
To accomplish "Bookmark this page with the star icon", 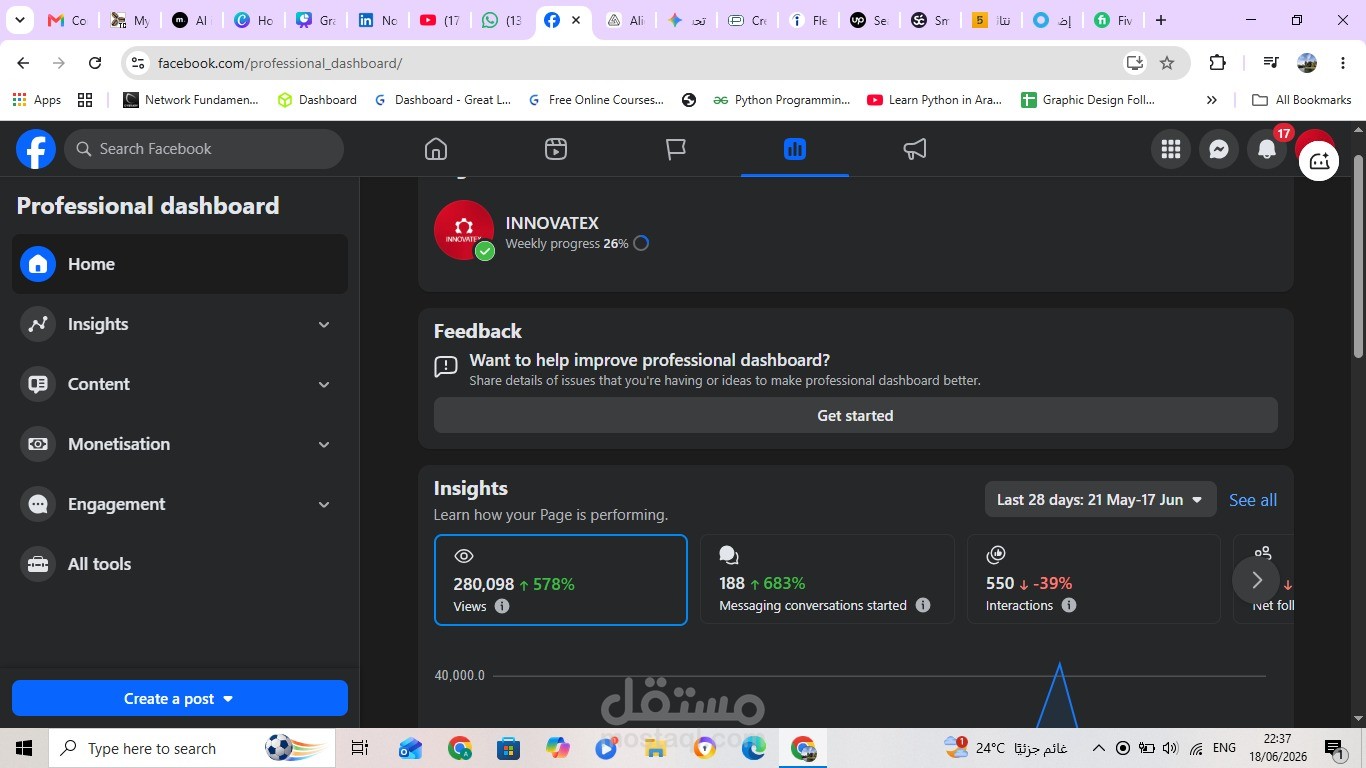I will (1167, 63).
